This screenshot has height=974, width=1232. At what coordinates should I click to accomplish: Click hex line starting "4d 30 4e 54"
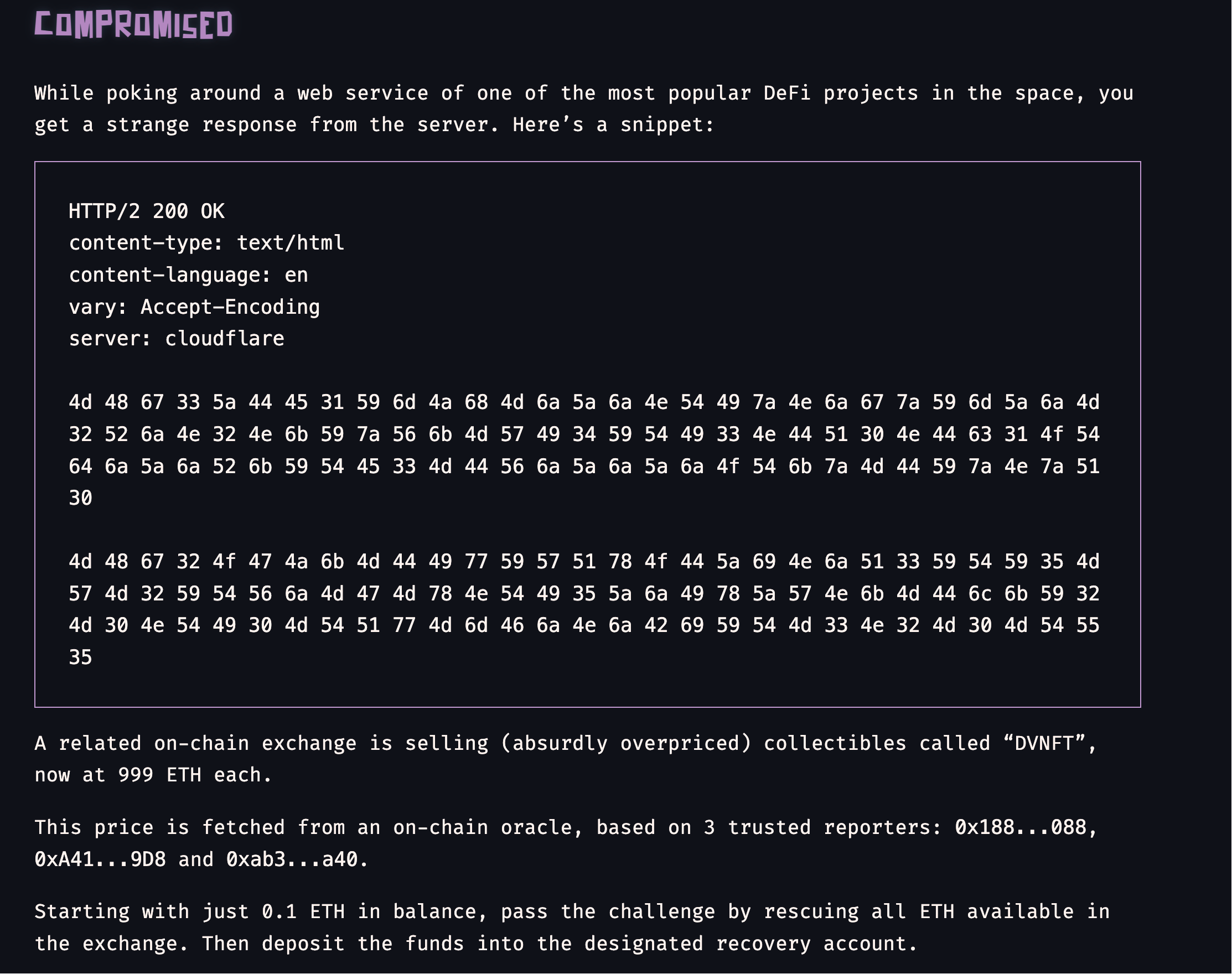[583, 625]
